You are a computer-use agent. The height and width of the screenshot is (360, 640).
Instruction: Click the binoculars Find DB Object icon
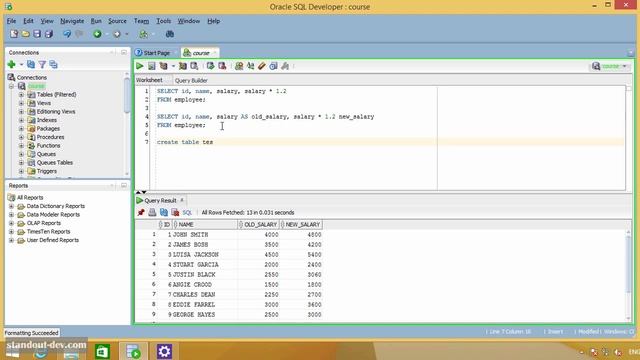[x=170, y=34]
